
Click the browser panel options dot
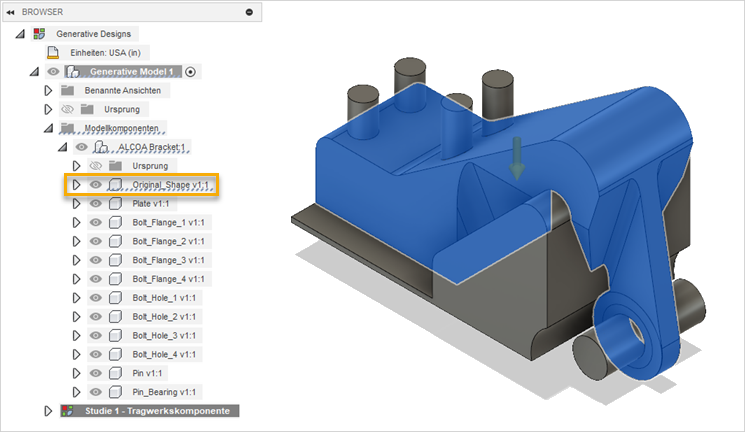pos(249,12)
